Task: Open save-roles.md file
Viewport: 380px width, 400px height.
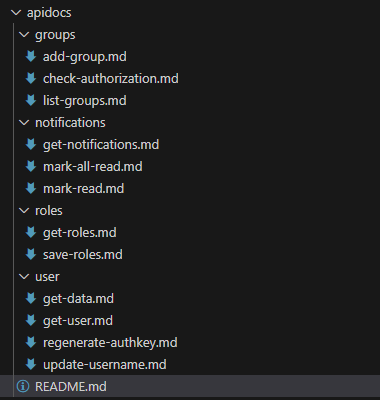Action: click(x=83, y=254)
